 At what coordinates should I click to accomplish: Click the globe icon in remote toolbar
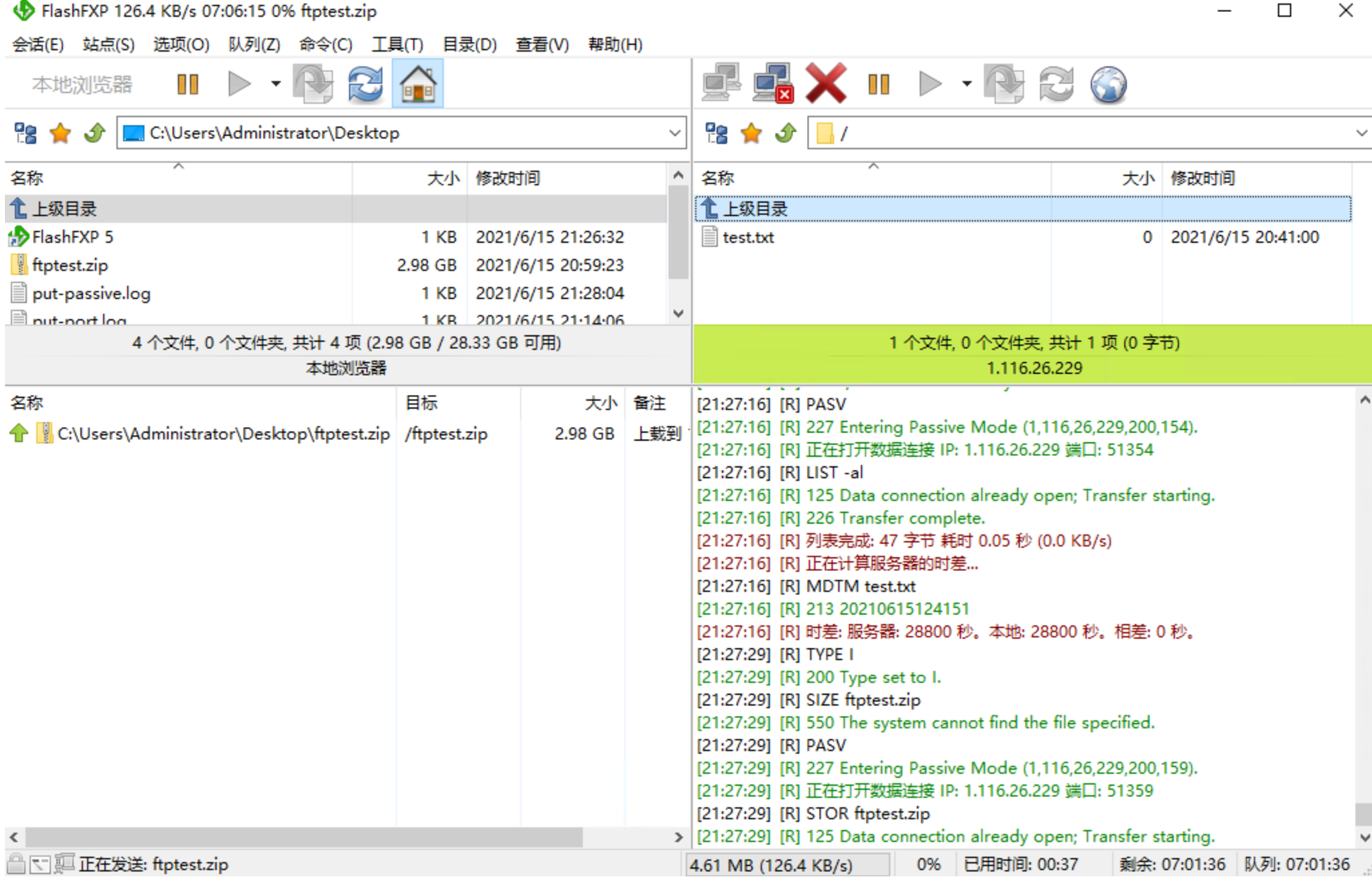coord(1108,84)
